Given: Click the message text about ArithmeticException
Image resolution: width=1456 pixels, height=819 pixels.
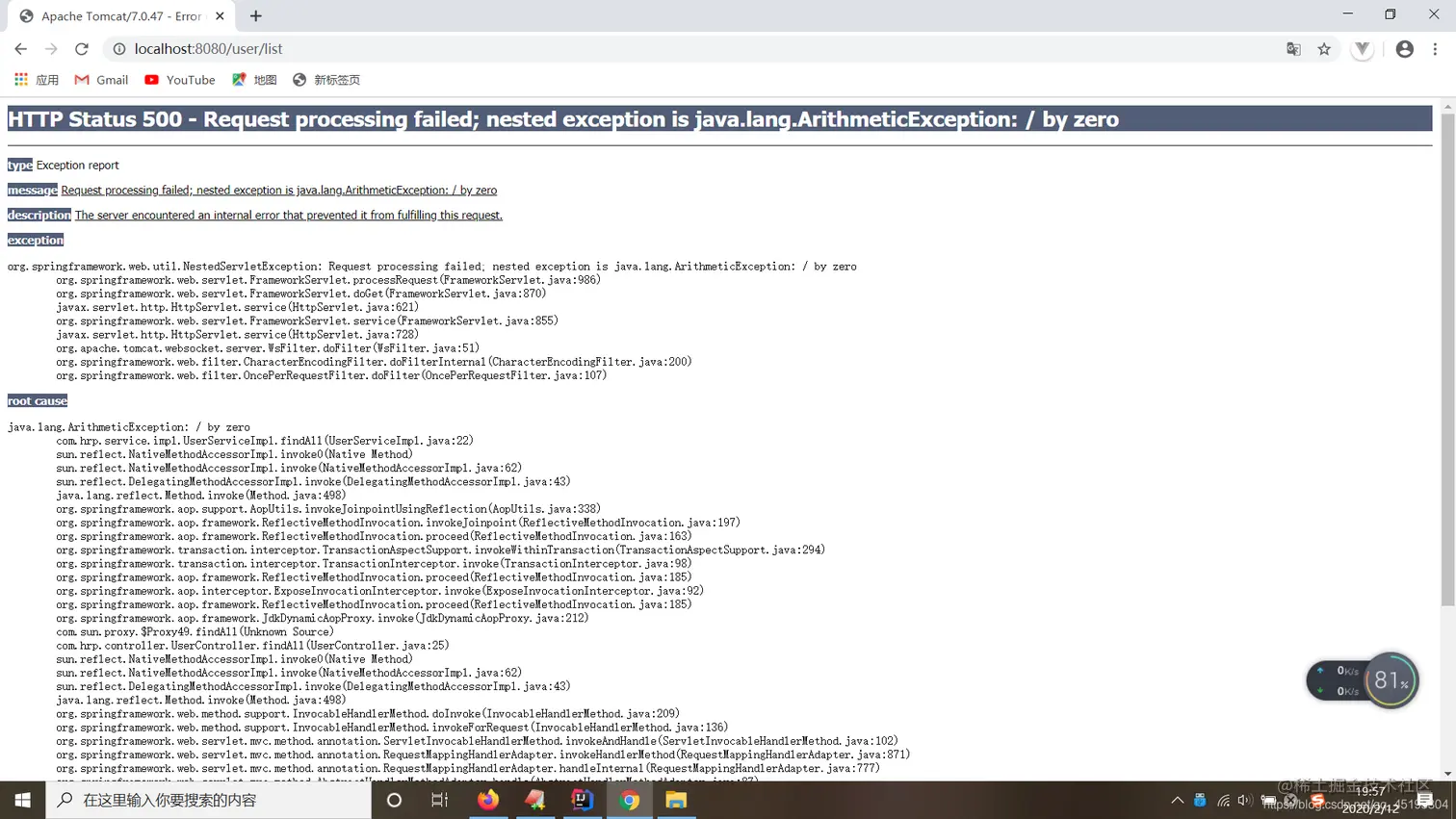Looking at the screenshot, I should point(279,191).
